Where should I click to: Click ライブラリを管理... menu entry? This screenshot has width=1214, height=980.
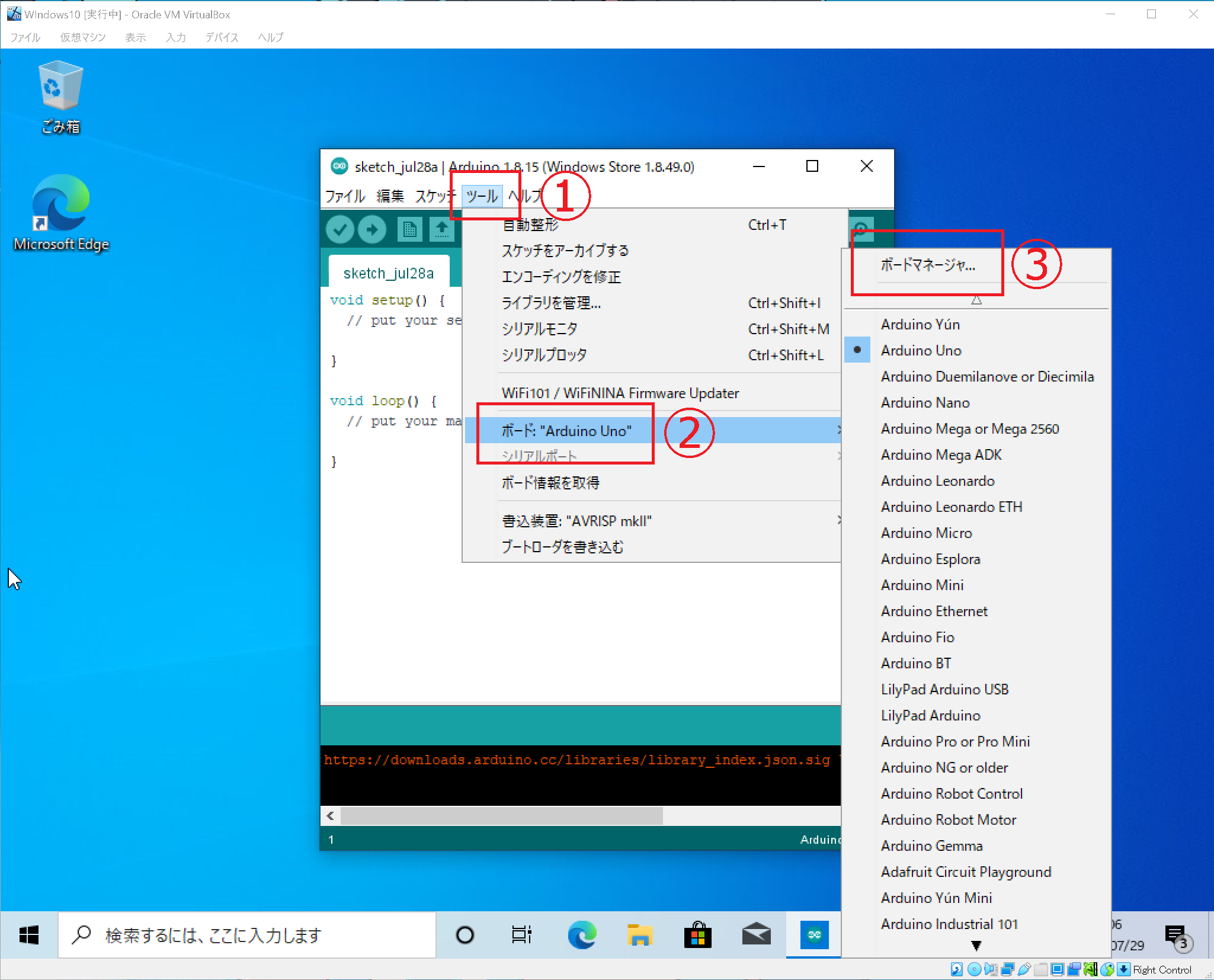(x=551, y=303)
